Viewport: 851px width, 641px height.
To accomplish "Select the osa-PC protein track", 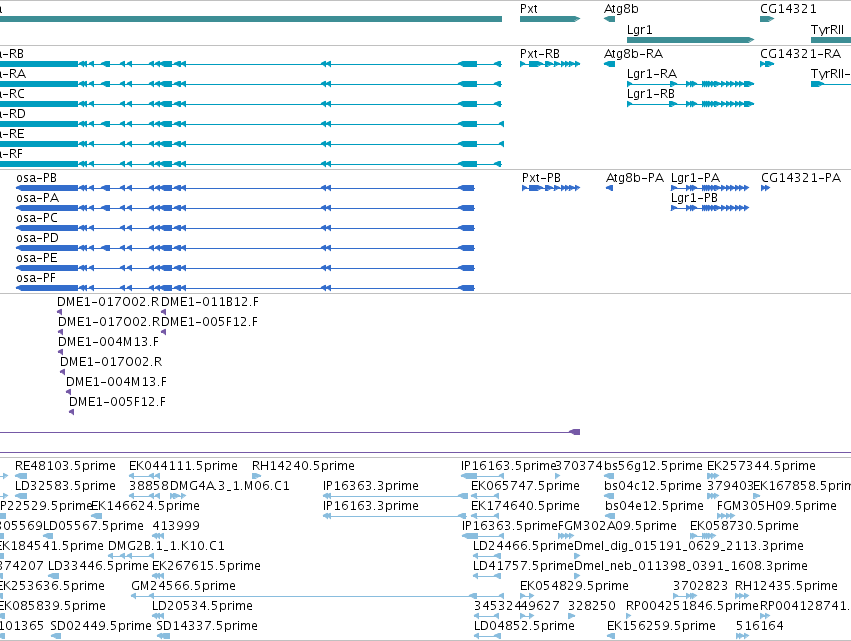I will coord(245,228).
